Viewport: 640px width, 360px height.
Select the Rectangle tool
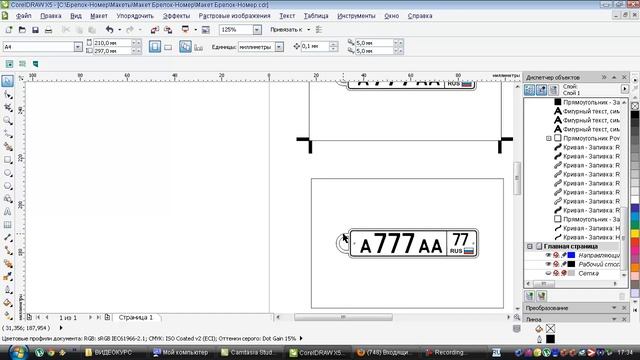coord(7,160)
